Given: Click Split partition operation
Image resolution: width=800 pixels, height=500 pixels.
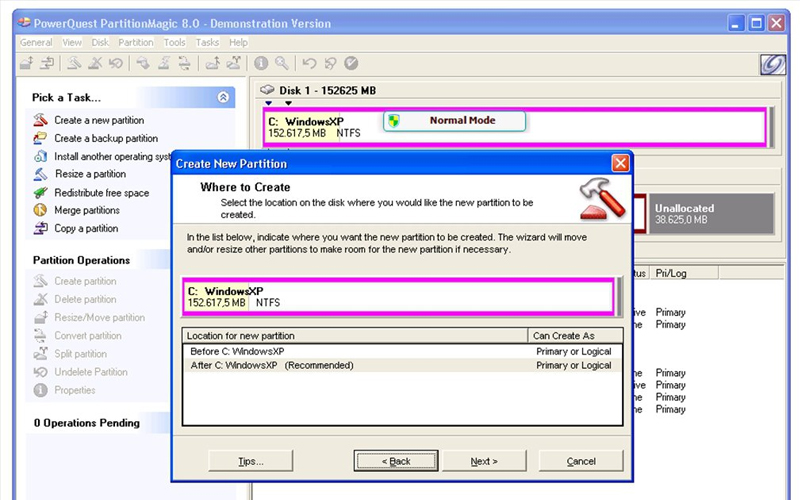Looking at the screenshot, I should [70, 354].
